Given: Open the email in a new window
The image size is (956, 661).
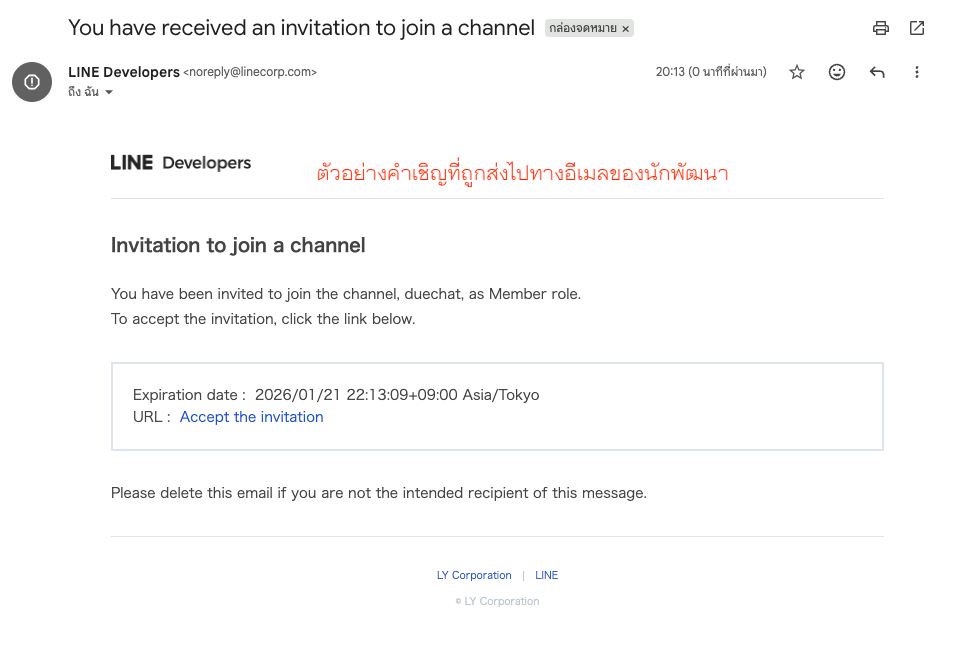Looking at the screenshot, I should [916, 28].
